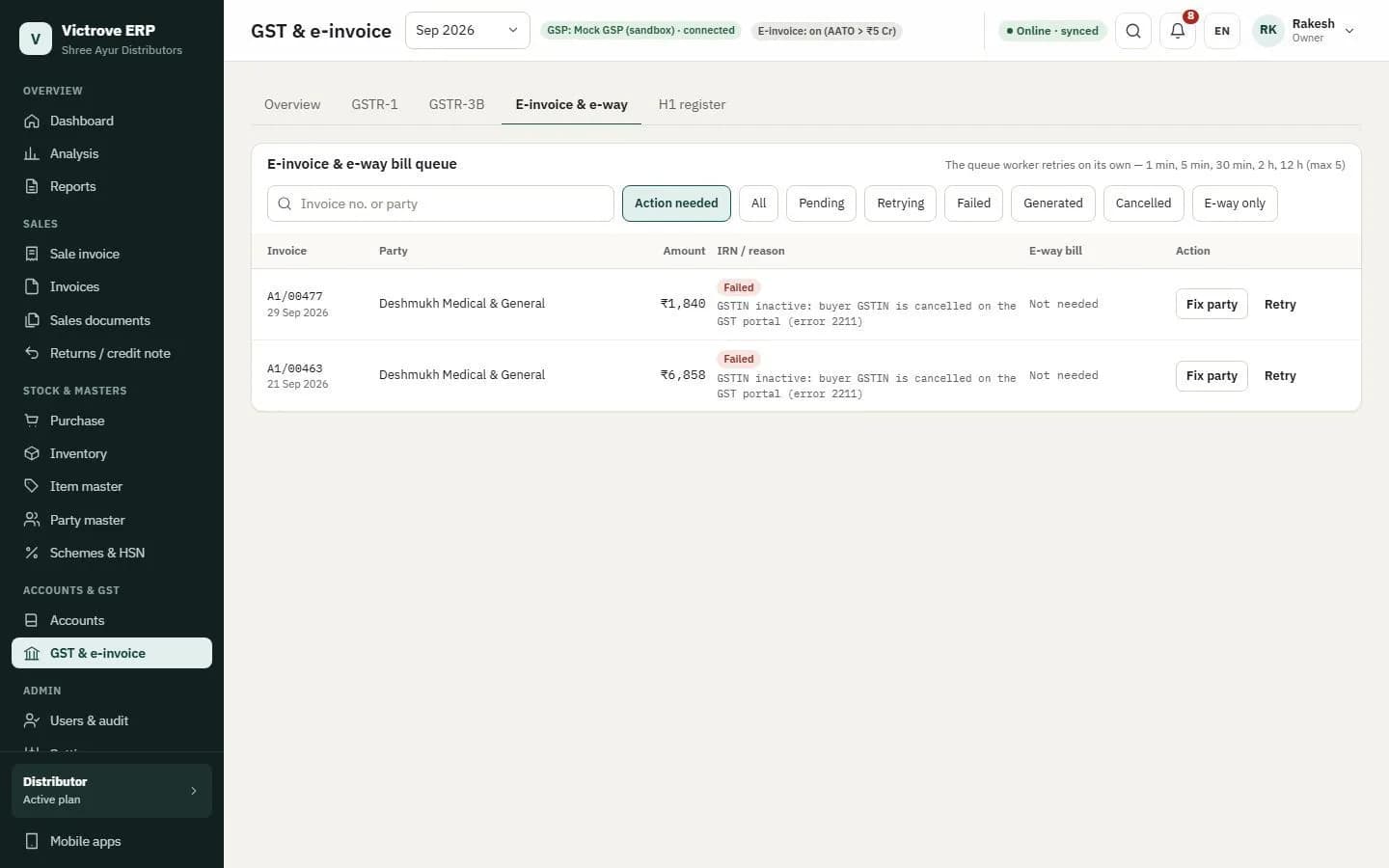Open Accounts in the sidebar
Viewport: 1389px width, 868px height.
[112, 620]
